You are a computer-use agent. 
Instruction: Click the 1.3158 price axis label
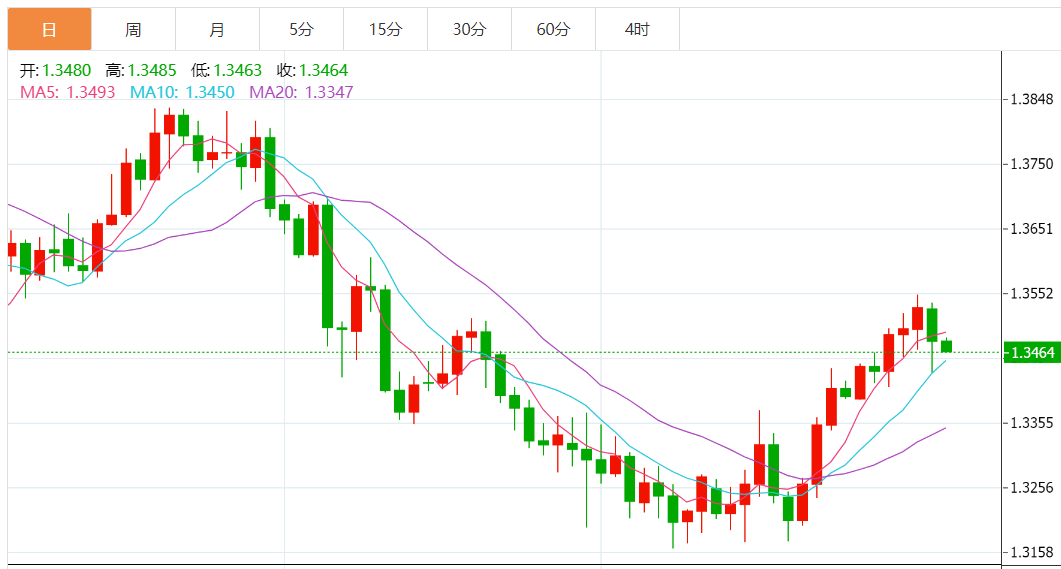pos(1032,552)
